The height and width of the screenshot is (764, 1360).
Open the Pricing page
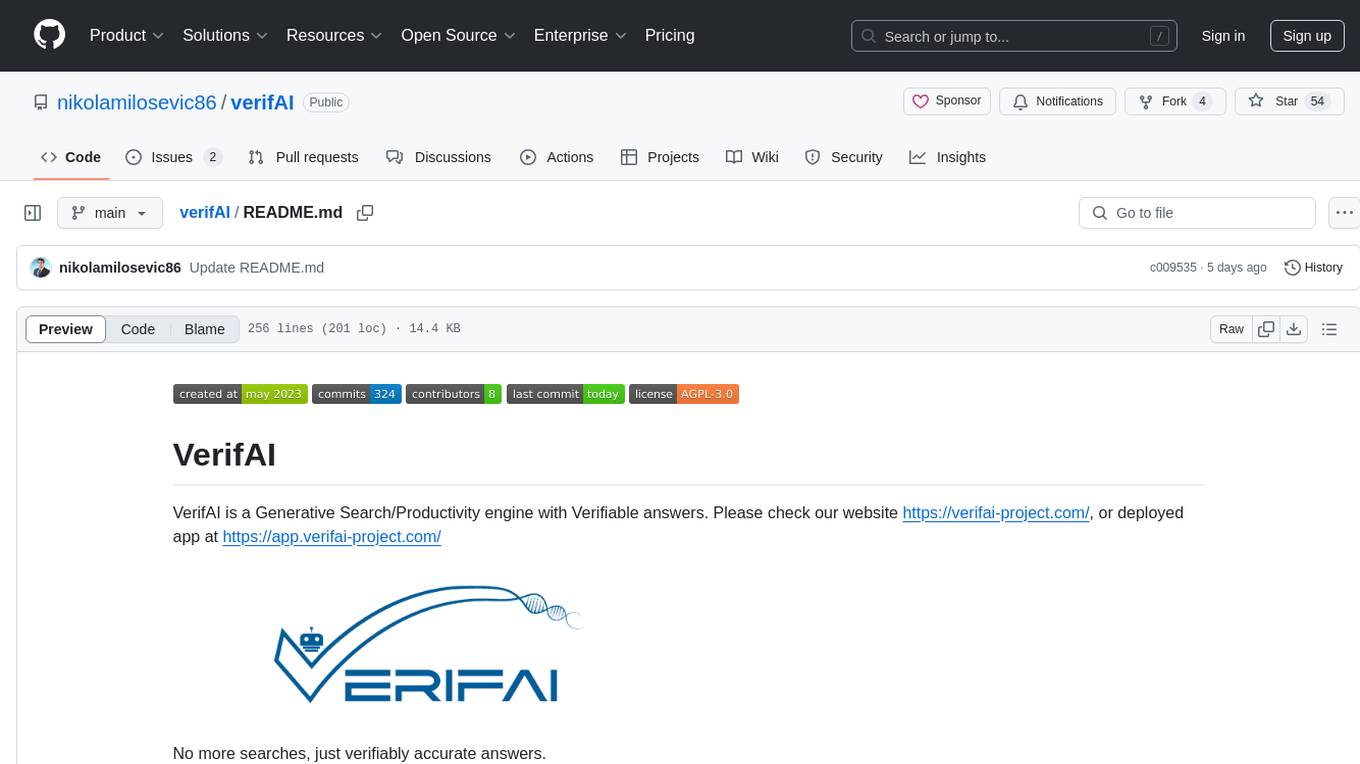[670, 35]
